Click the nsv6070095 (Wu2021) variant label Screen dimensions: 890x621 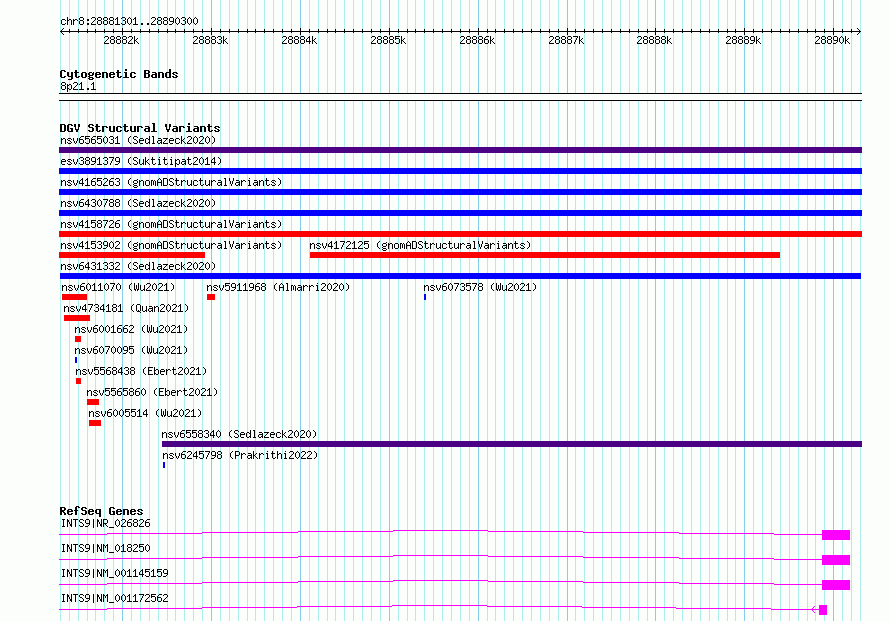(131, 350)
